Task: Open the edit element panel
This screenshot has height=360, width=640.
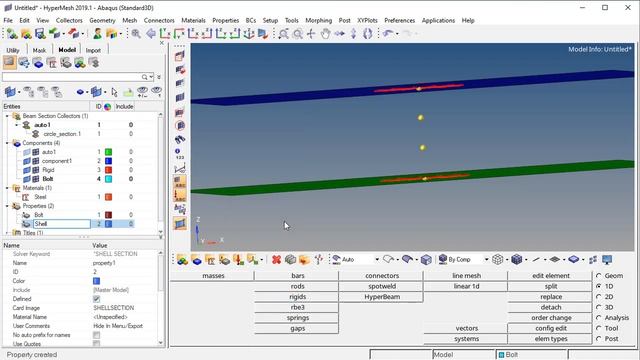Action: coord(551,276)
